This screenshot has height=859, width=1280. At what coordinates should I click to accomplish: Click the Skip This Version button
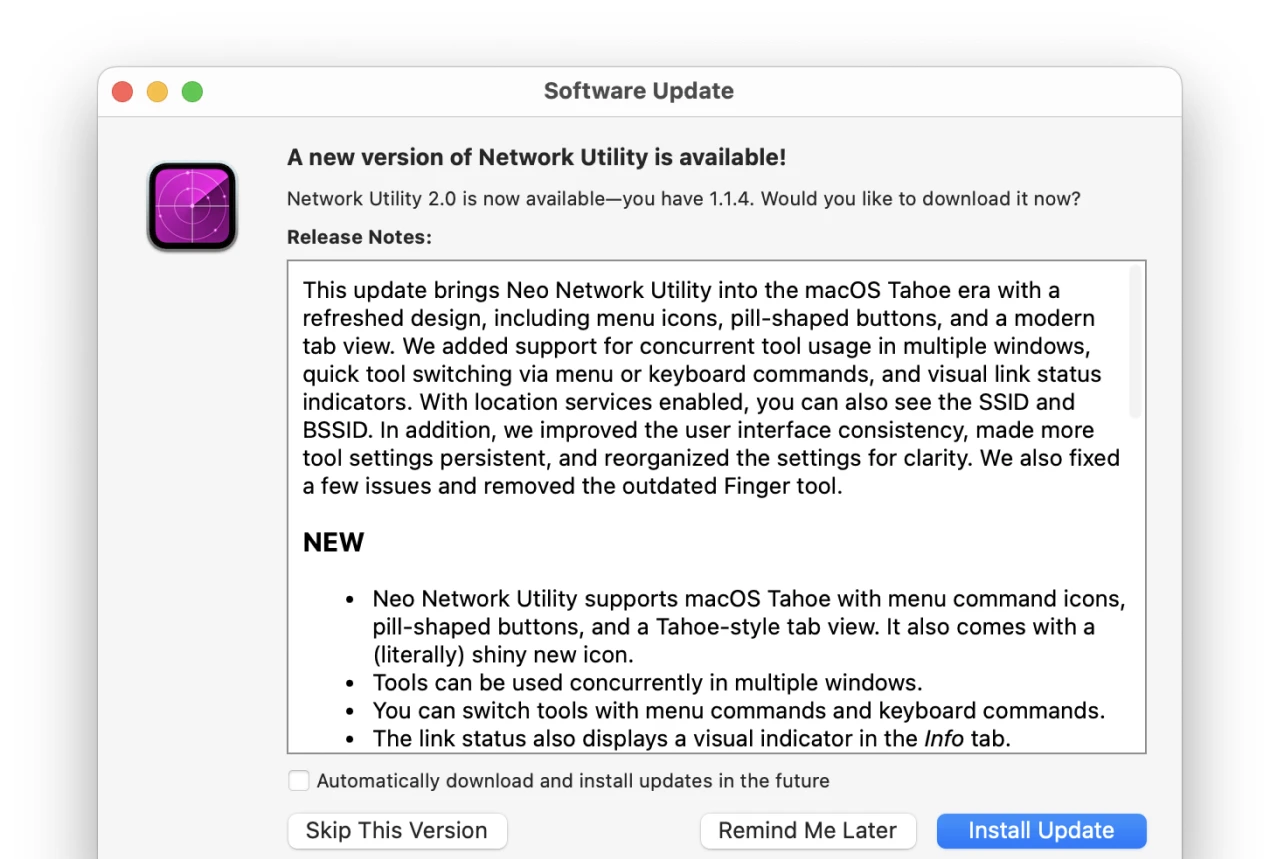coord(397,830)
